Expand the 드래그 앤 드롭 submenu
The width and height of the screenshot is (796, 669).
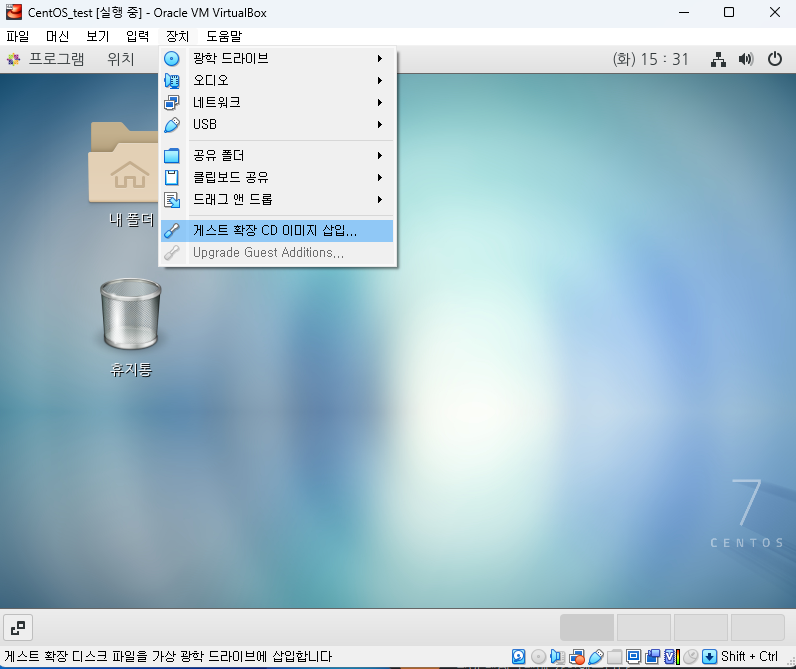277,199
